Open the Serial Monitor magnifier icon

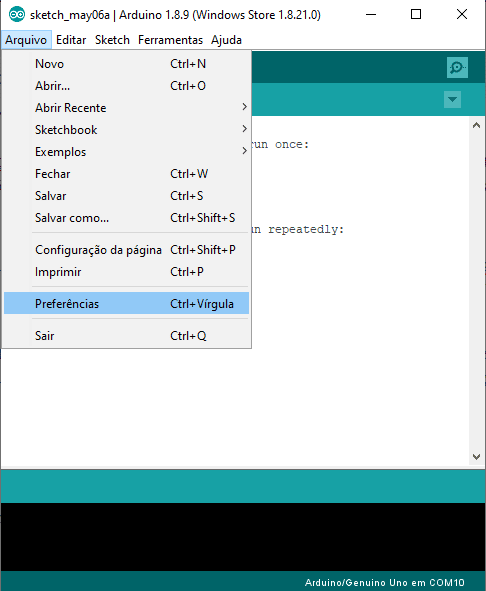[457, 67]
